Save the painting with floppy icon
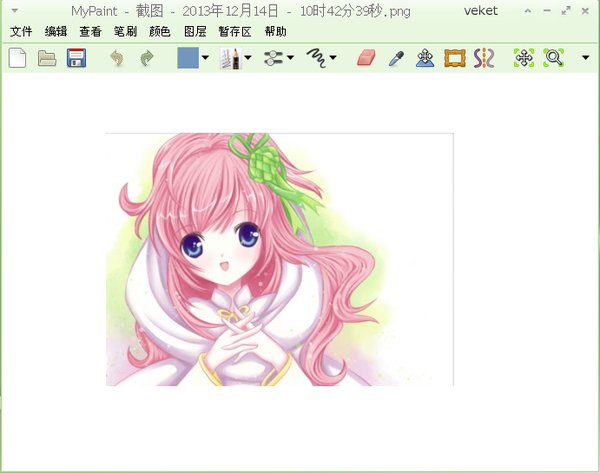 click(x=76, y=58)
